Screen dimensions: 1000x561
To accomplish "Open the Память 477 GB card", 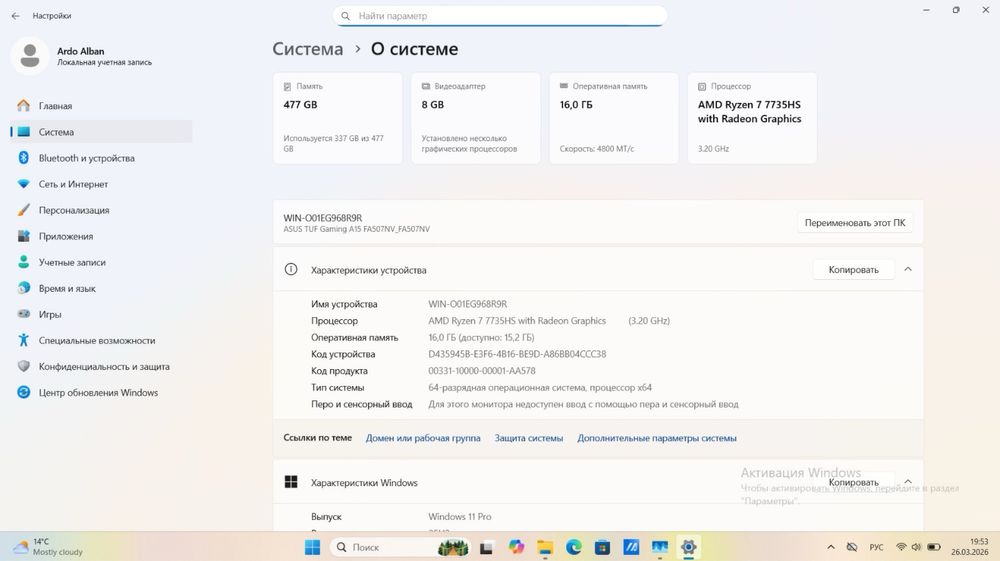I will click(x=338, y=118).
